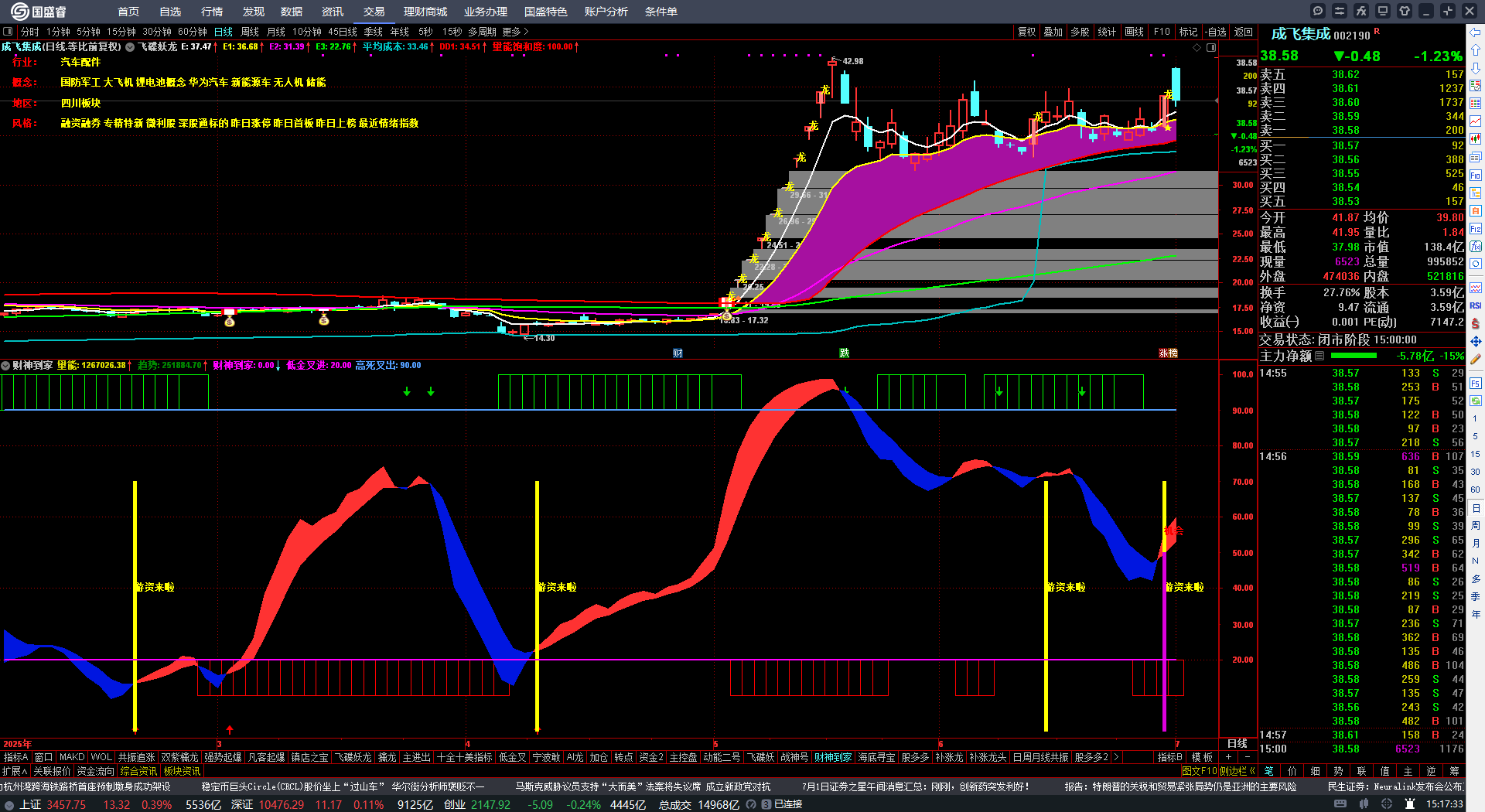Screen dimensions: 1485x812
Task: Click the red dollar sign icon in sidebar
Action: click(1476, 323)
